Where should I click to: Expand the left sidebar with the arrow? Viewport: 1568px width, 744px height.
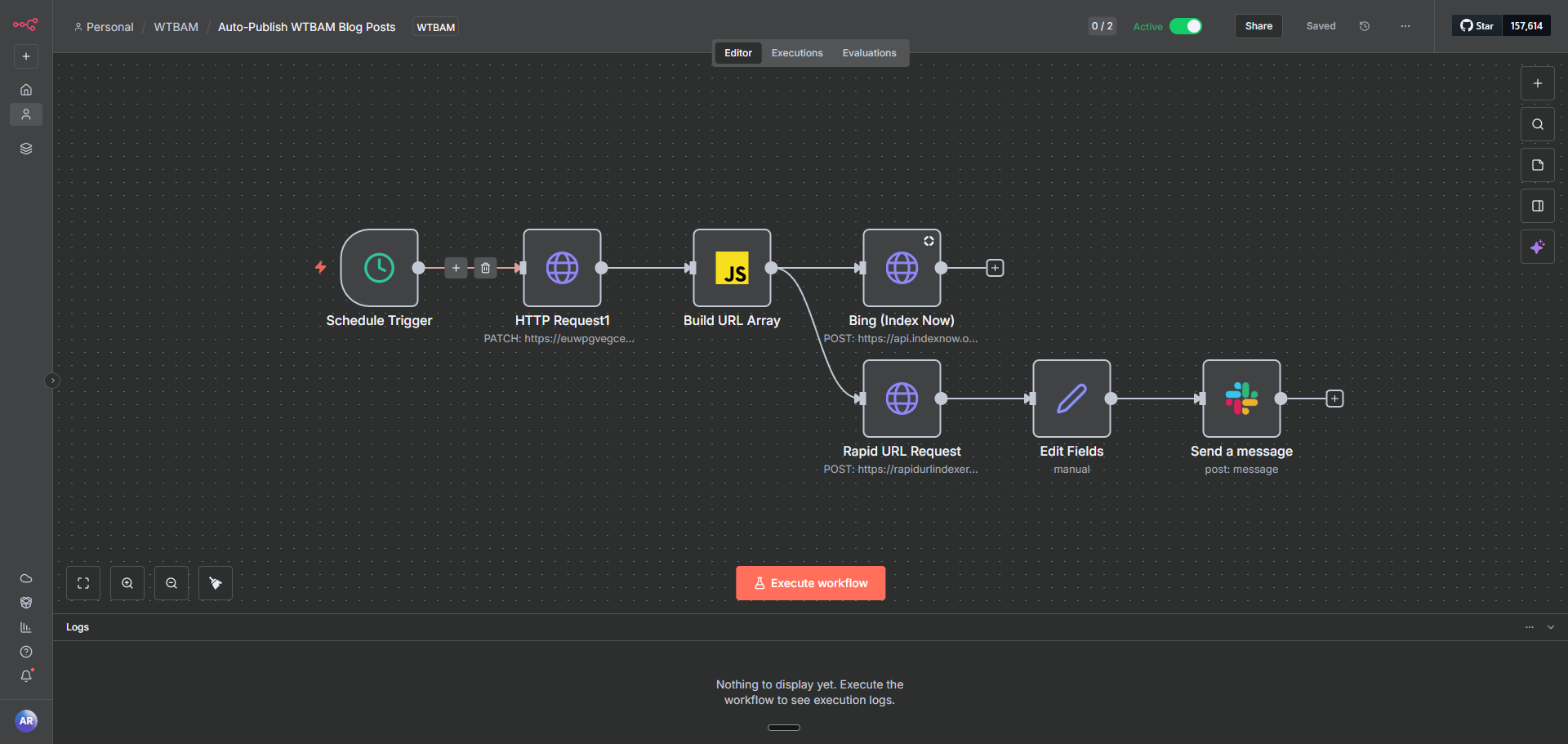[x=52, y=380]
